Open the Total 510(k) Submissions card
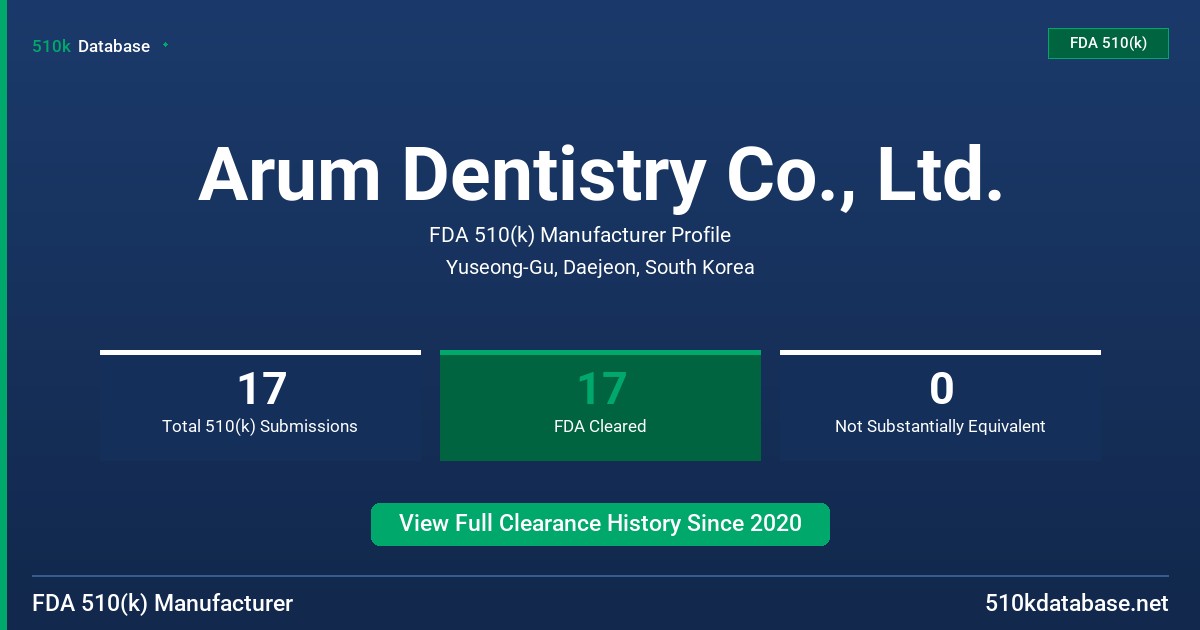The height and width of the screenshot is (630, 1200). click(260, 405)
